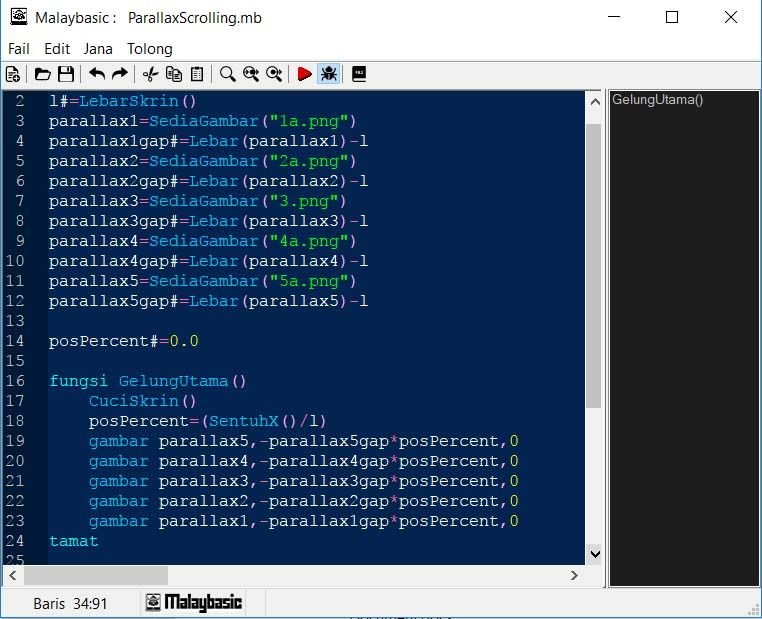Click the vertical scrollbar thumb
This screenshot has height=619, width=762.
pos(594,266)
